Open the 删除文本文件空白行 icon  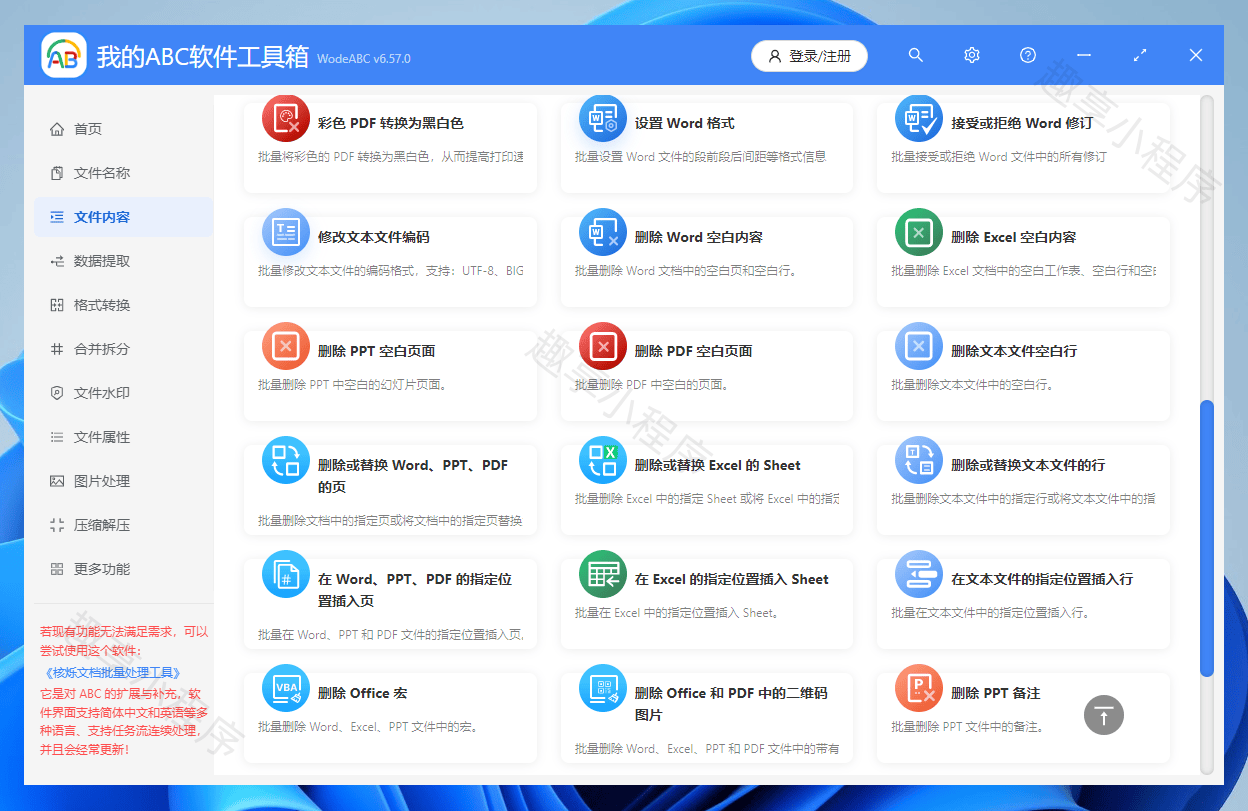(919, 347)
